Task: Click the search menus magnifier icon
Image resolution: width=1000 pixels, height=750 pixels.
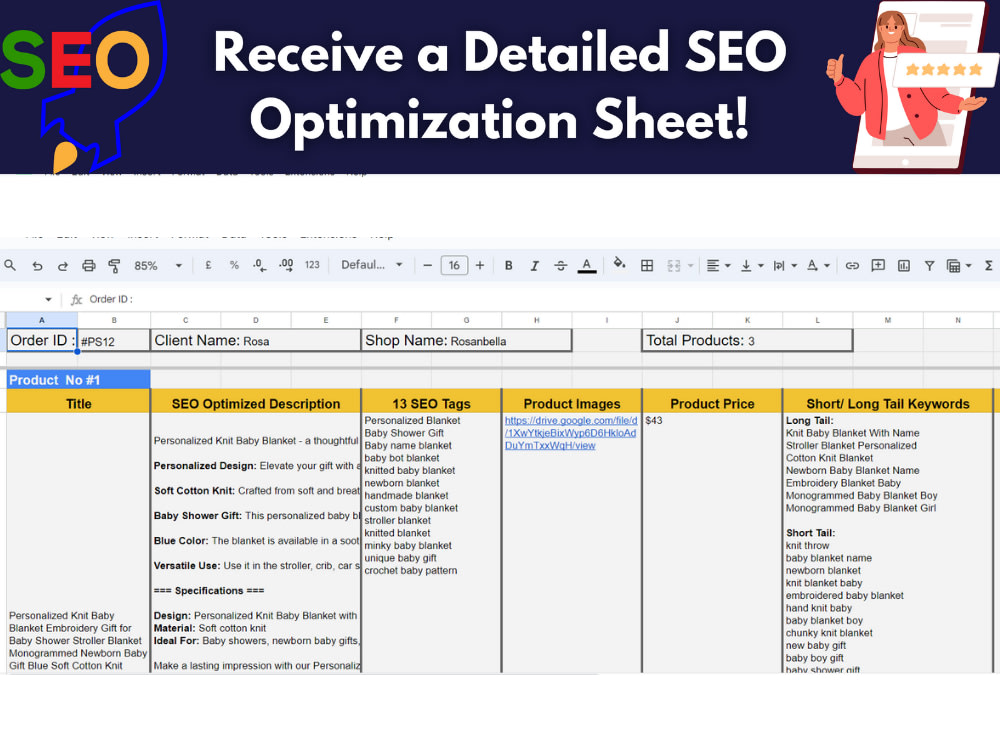Action: pos(10,265)
